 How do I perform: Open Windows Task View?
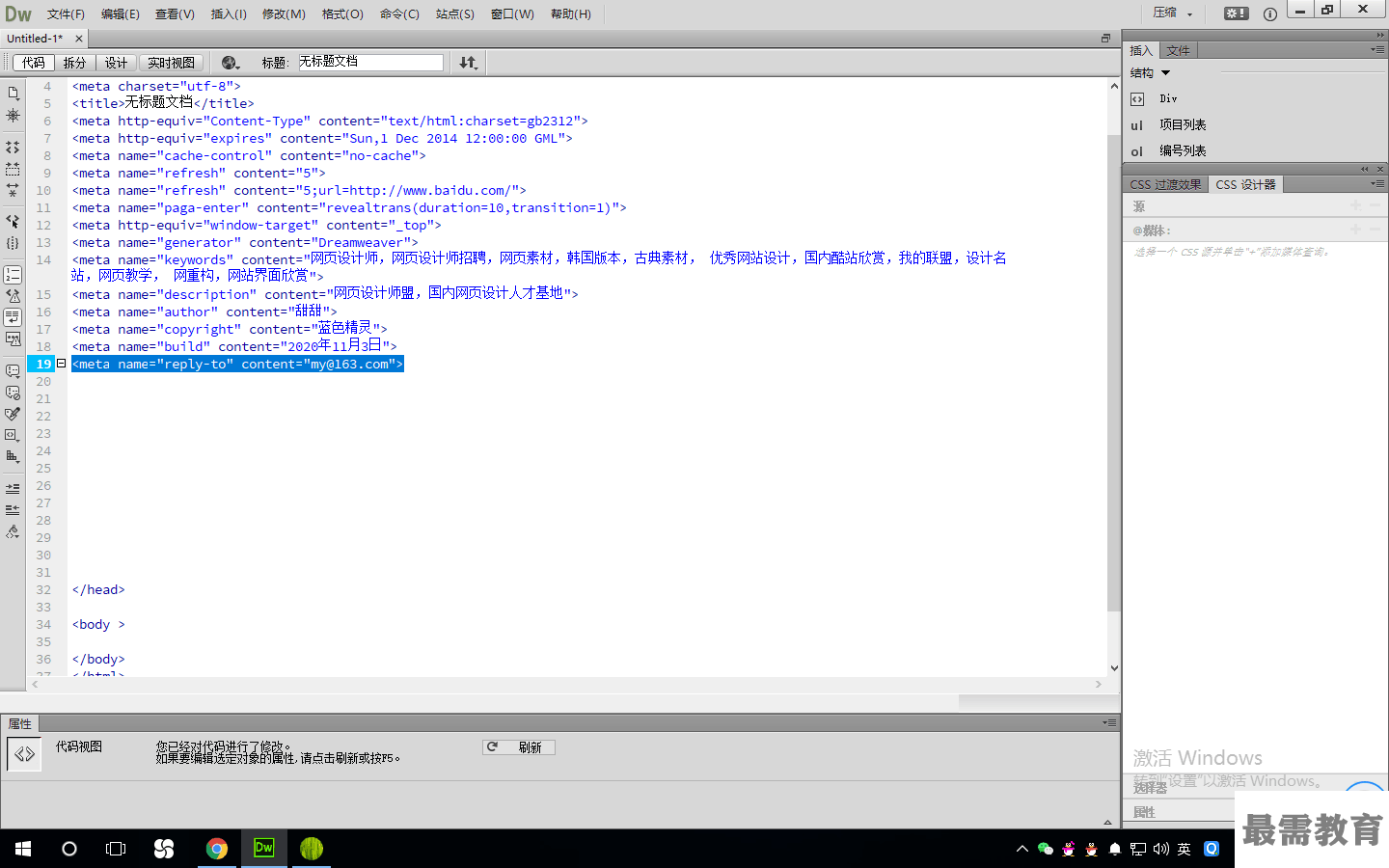(x=116, y=849)
